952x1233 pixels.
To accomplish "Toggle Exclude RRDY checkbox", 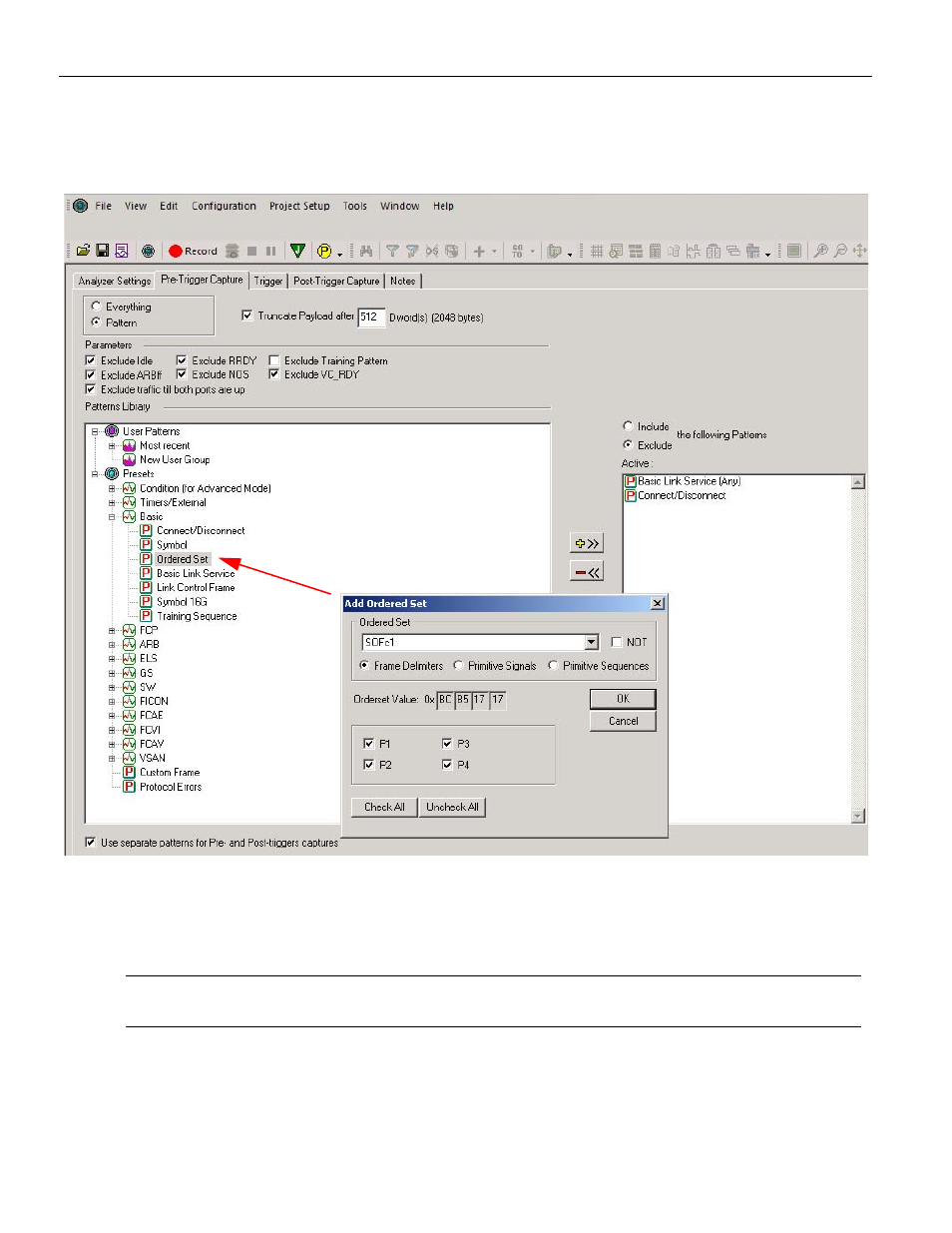I will pos(182,360).
